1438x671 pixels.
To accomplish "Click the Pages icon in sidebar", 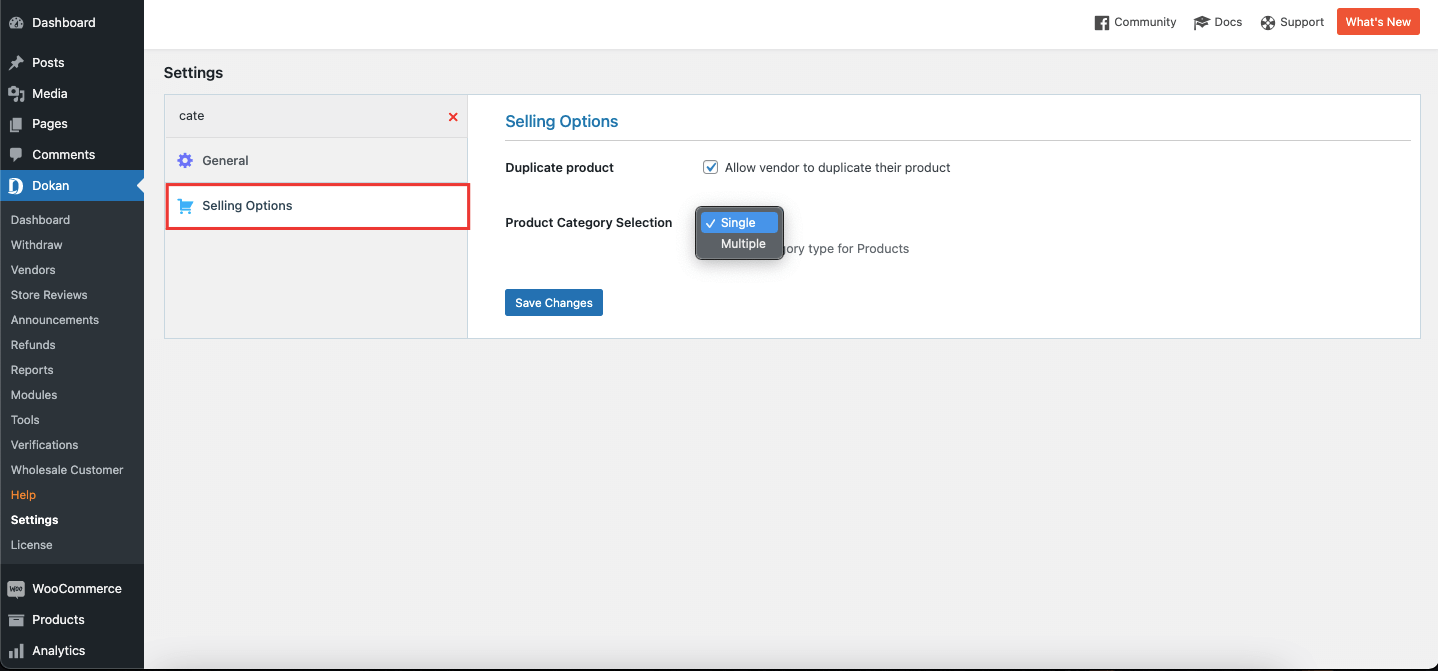I will (x=16, y=124).
